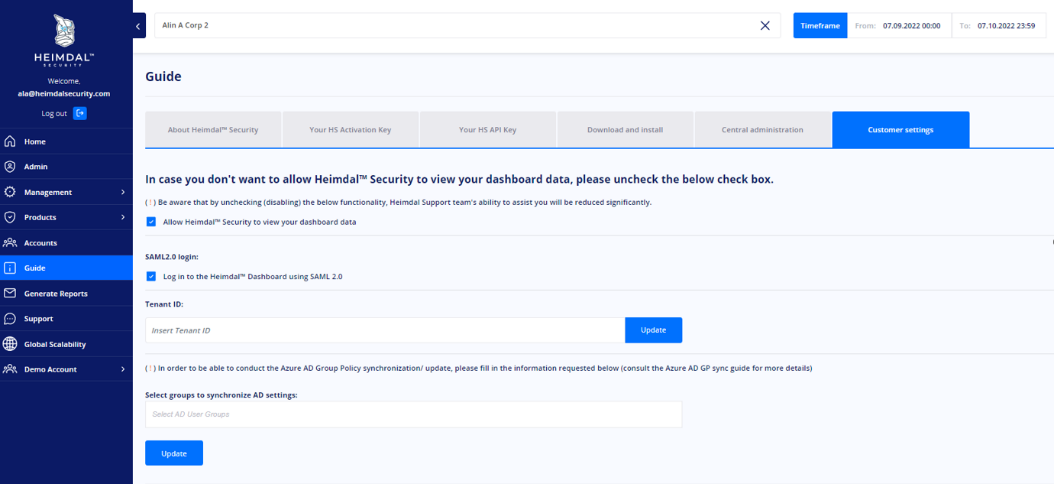The width and height of the screenshot is (1054, 484).
Task: Click the Insert Tenant ID field
Action: pyautogui.click(x=385, y=330)
